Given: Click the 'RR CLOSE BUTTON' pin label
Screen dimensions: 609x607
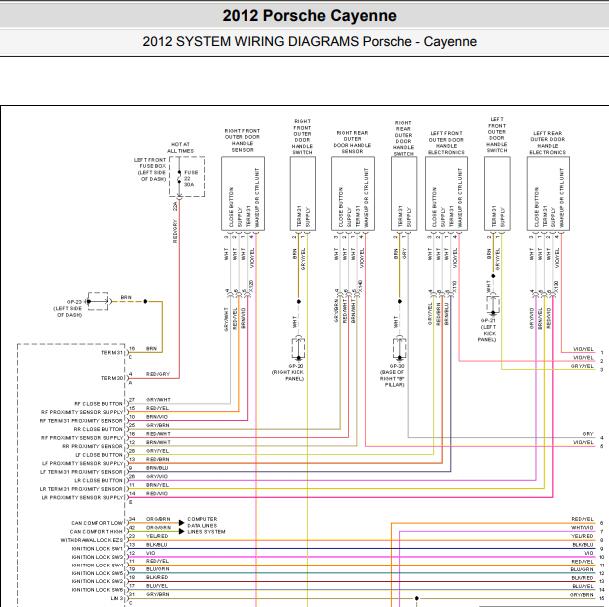Looking at the screenshot, I should click(98, 429).
